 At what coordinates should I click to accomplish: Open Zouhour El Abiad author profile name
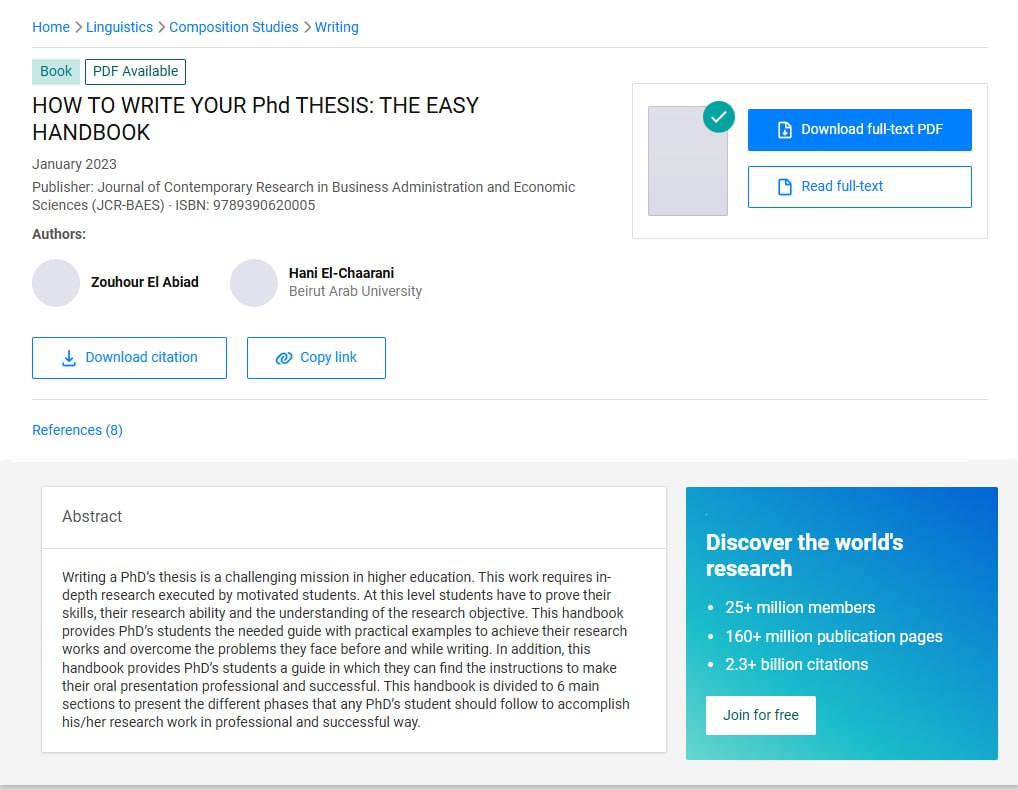pyautogui.click(x=145, y=282)
